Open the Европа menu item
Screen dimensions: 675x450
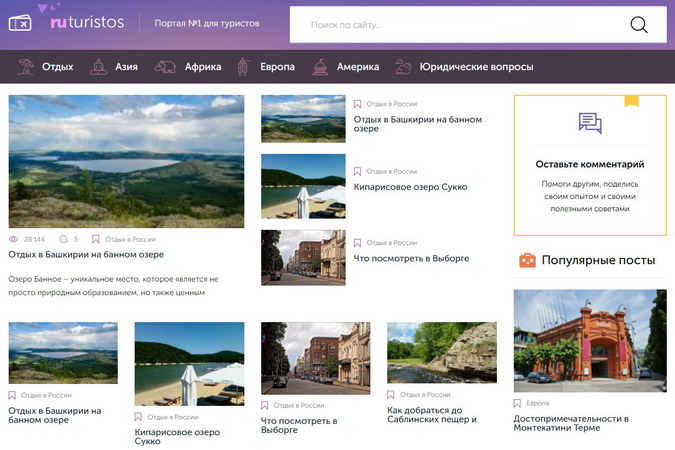277,67
